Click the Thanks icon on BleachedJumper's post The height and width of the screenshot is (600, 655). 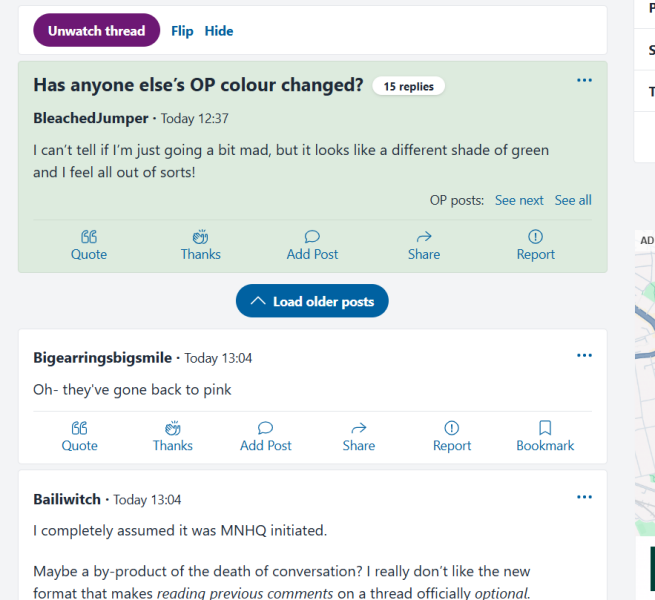200,237
